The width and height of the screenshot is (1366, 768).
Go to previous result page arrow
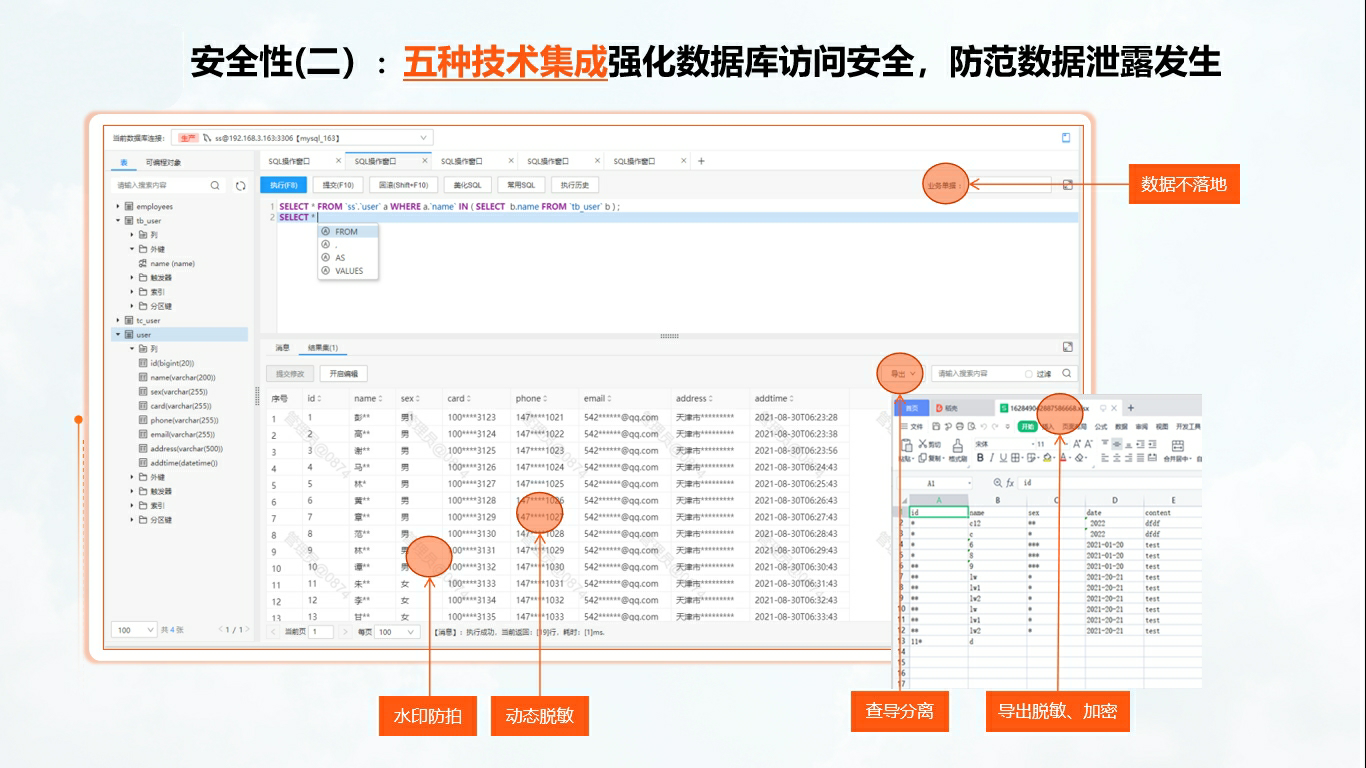275,632
